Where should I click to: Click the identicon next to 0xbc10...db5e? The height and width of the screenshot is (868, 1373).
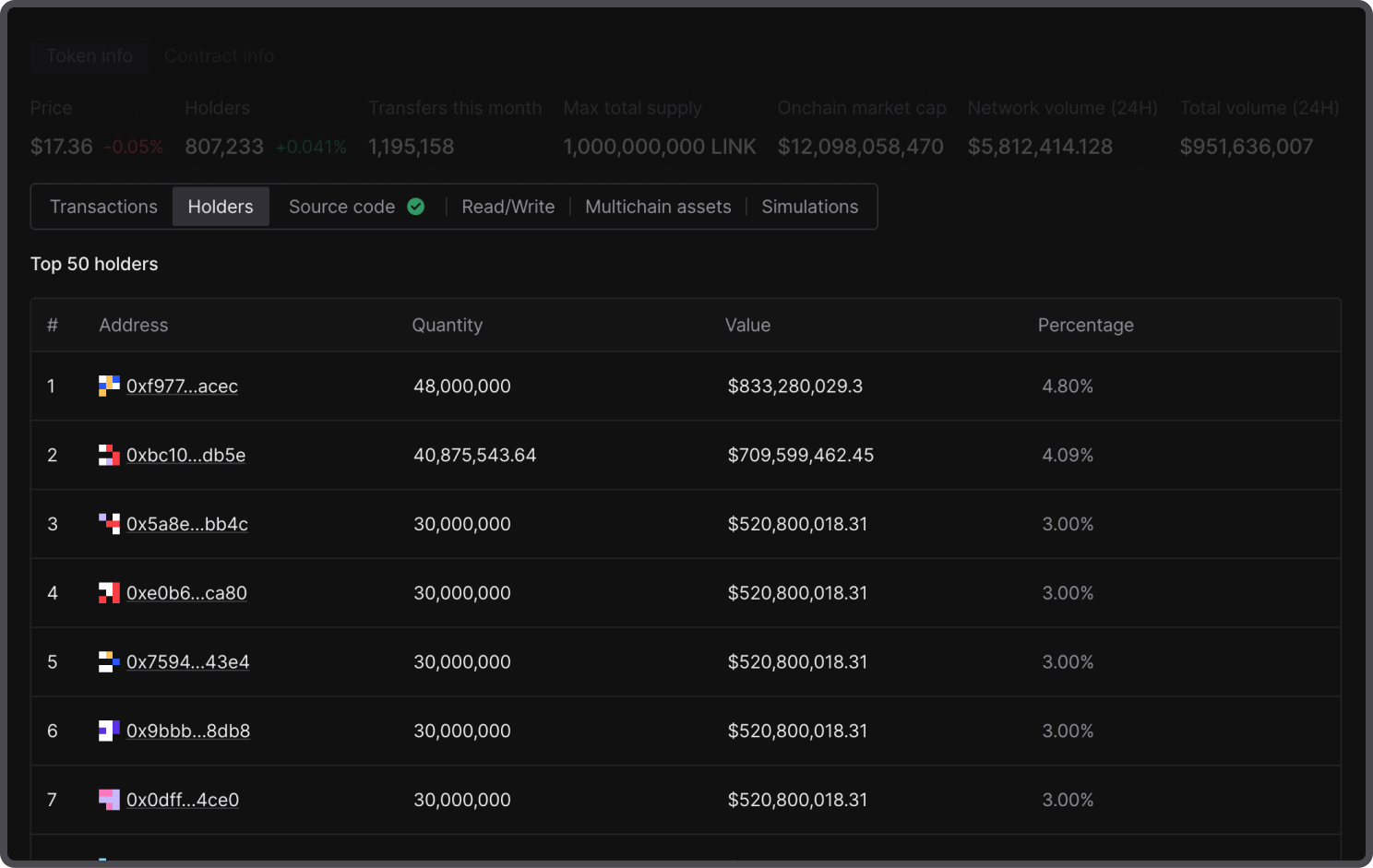pos(109,455)
